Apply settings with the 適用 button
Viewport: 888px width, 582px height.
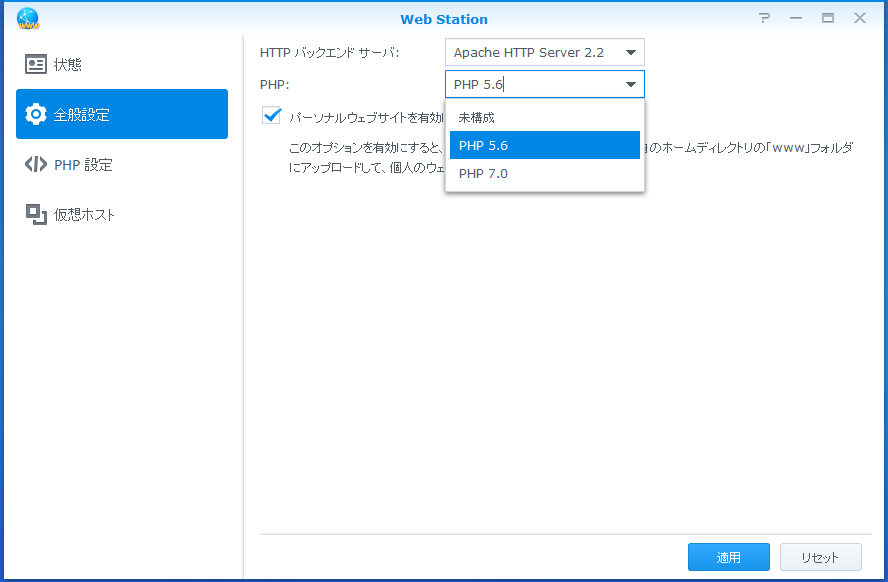728,557
